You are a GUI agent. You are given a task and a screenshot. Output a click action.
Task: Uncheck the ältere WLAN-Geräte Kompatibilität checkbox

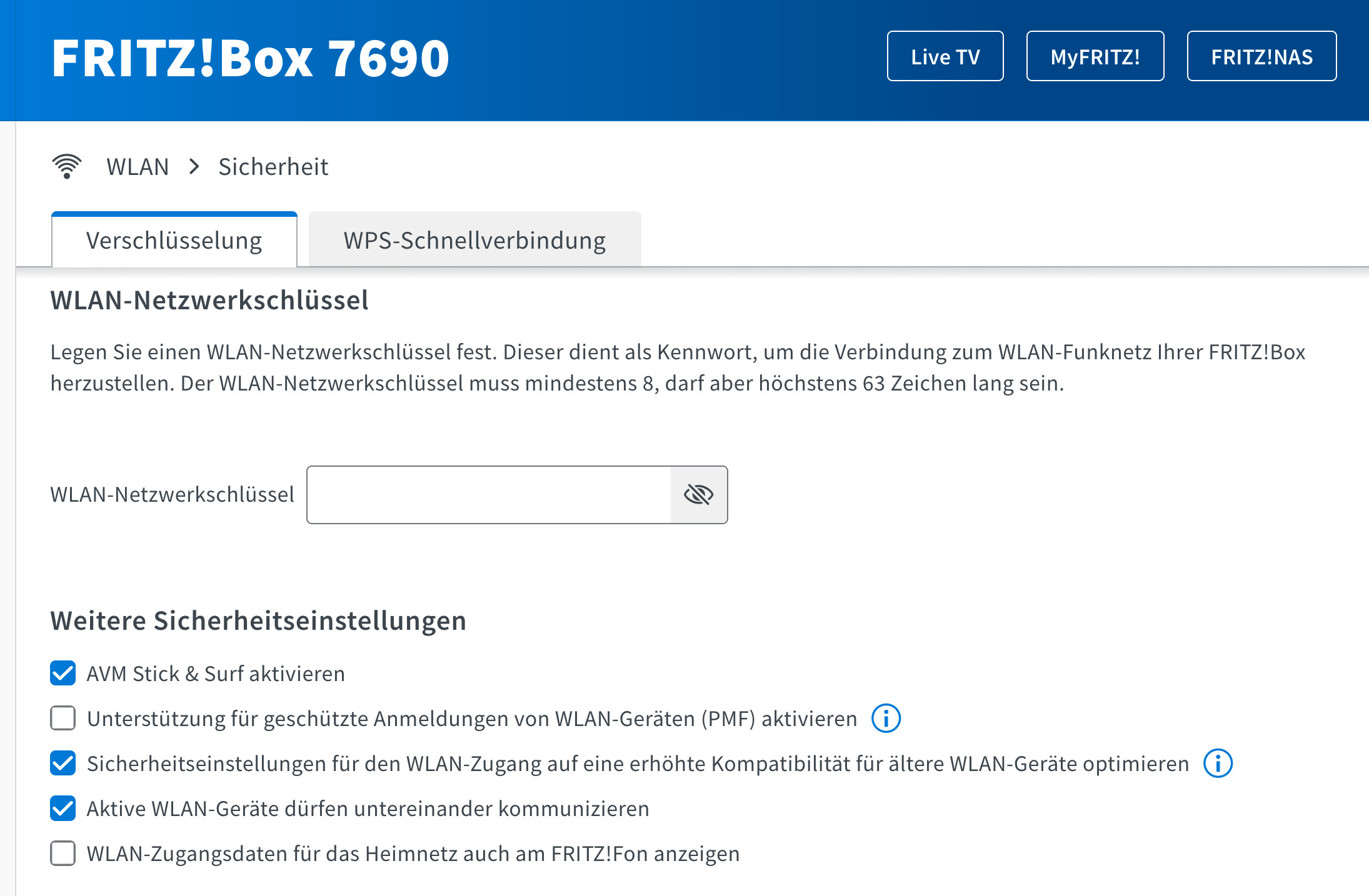click(x=63, y=764)
